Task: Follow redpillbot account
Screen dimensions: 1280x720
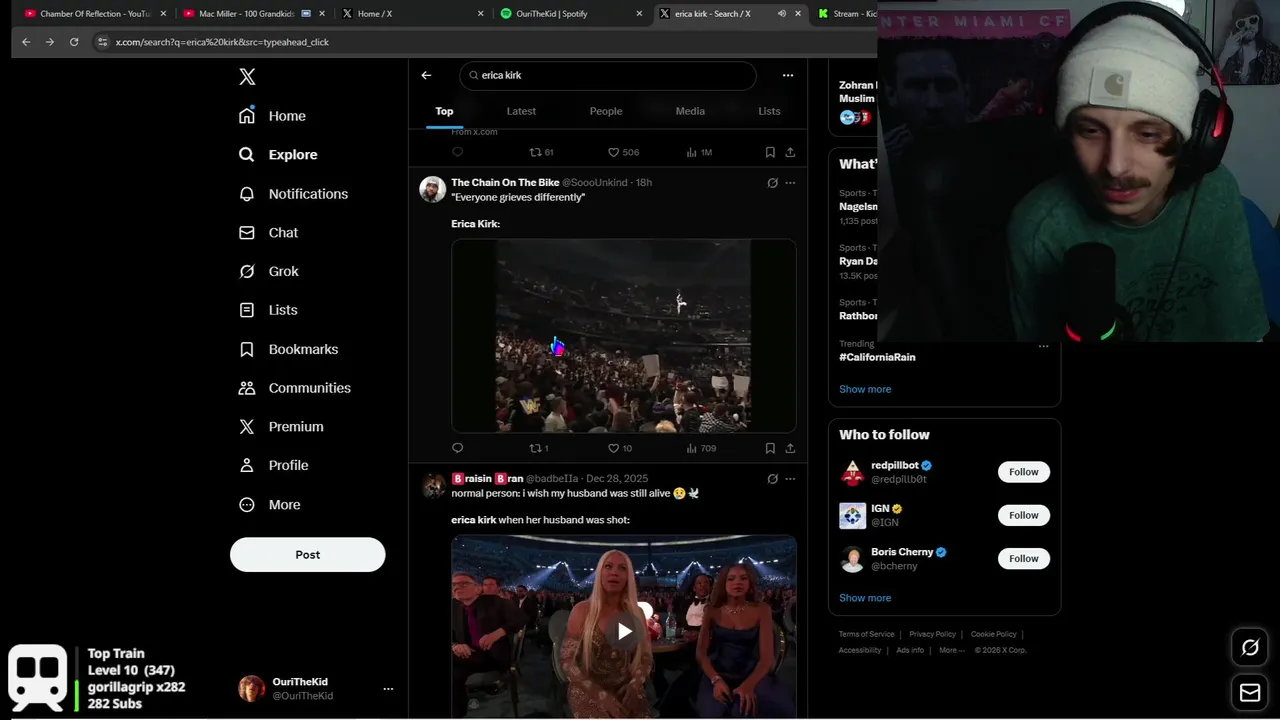Action: pos(1023,472)
